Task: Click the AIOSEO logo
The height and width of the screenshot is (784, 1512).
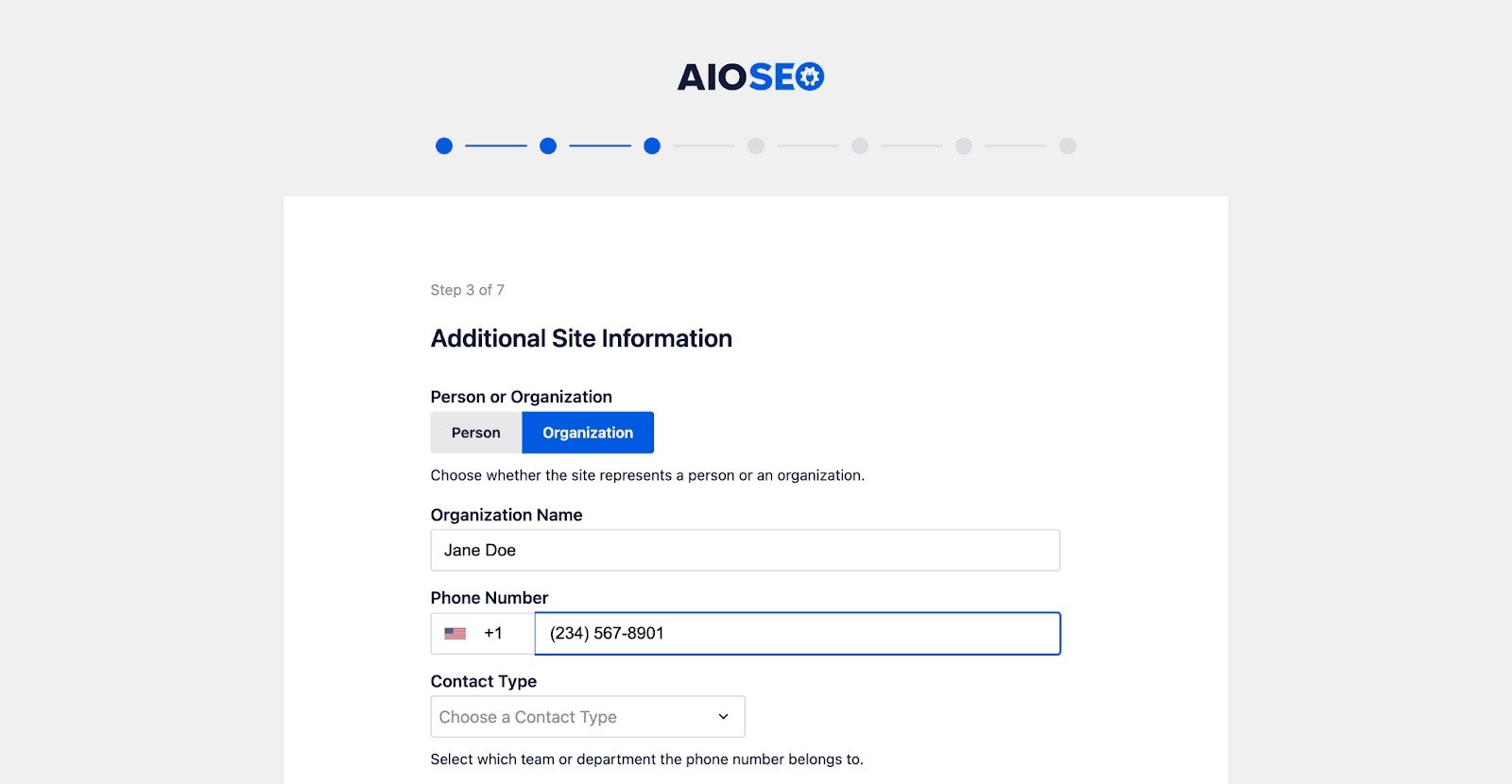Action: [750, 77]
